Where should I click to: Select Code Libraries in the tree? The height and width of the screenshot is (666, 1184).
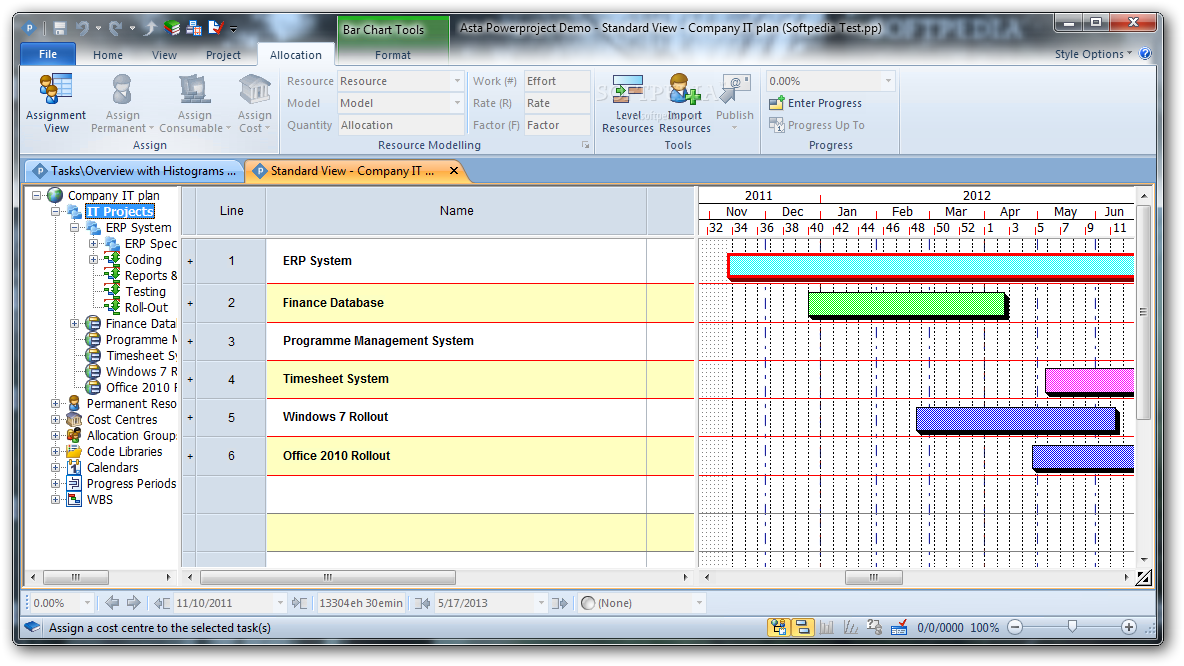coord(125,452)
